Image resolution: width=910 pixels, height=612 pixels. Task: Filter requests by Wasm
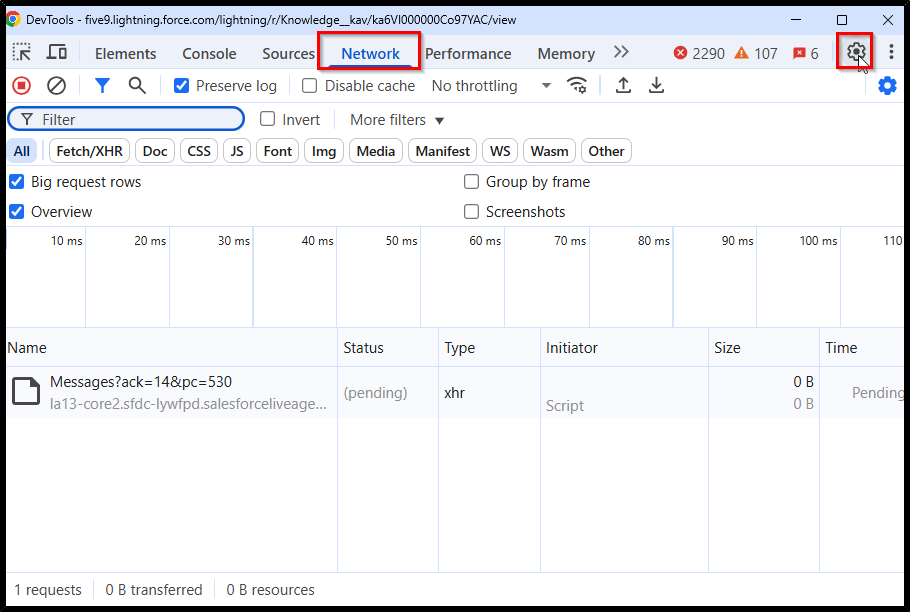tap(549, 151)
